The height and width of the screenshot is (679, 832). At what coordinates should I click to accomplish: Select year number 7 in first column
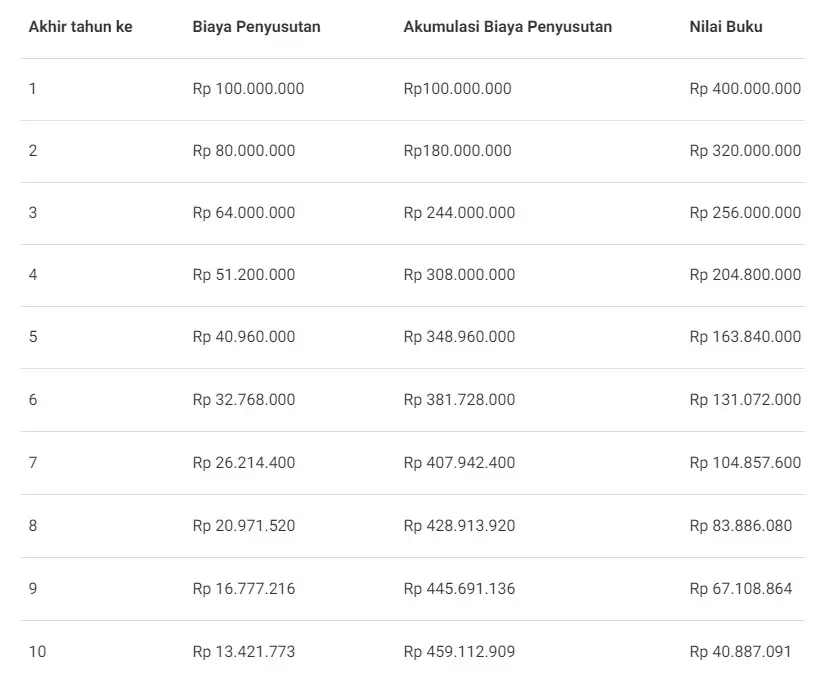pos(33,462)
